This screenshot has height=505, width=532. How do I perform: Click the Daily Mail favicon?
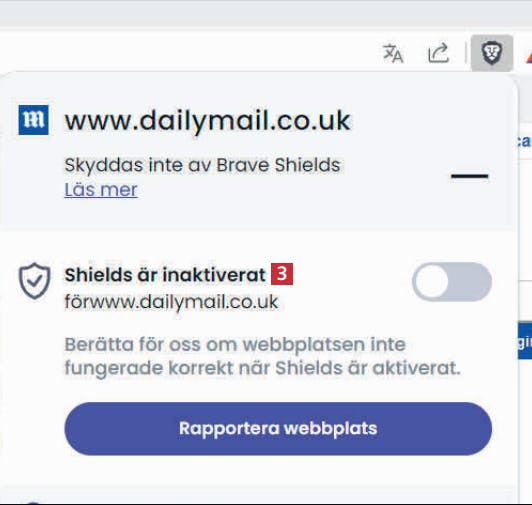coord(33,120)
